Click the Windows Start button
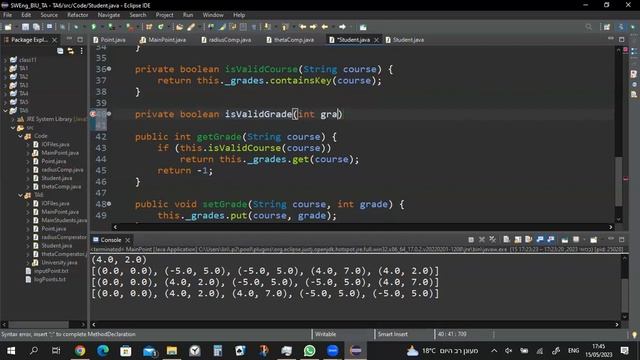Viewport: 640px width, 360px height. 11,351
